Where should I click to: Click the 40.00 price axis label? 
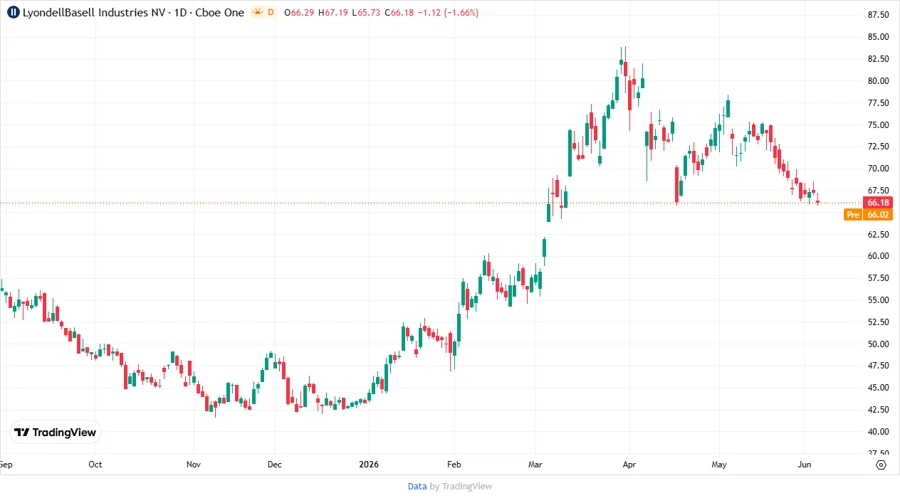[878, 431]
